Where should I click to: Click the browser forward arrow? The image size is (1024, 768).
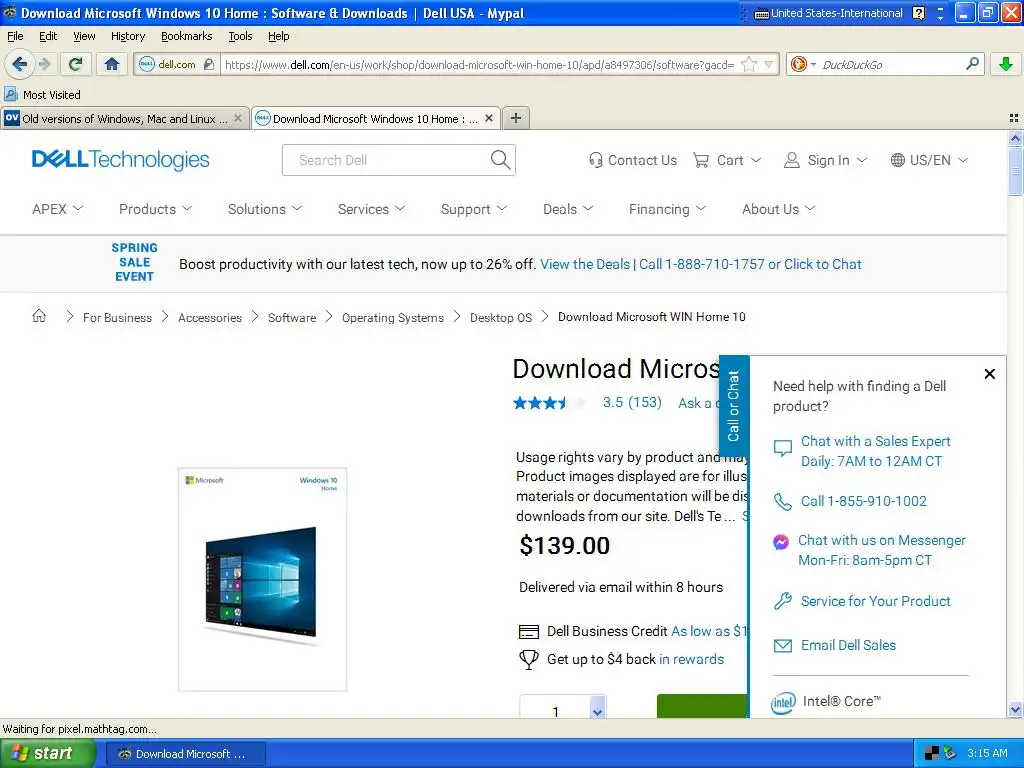pos(44,64)
